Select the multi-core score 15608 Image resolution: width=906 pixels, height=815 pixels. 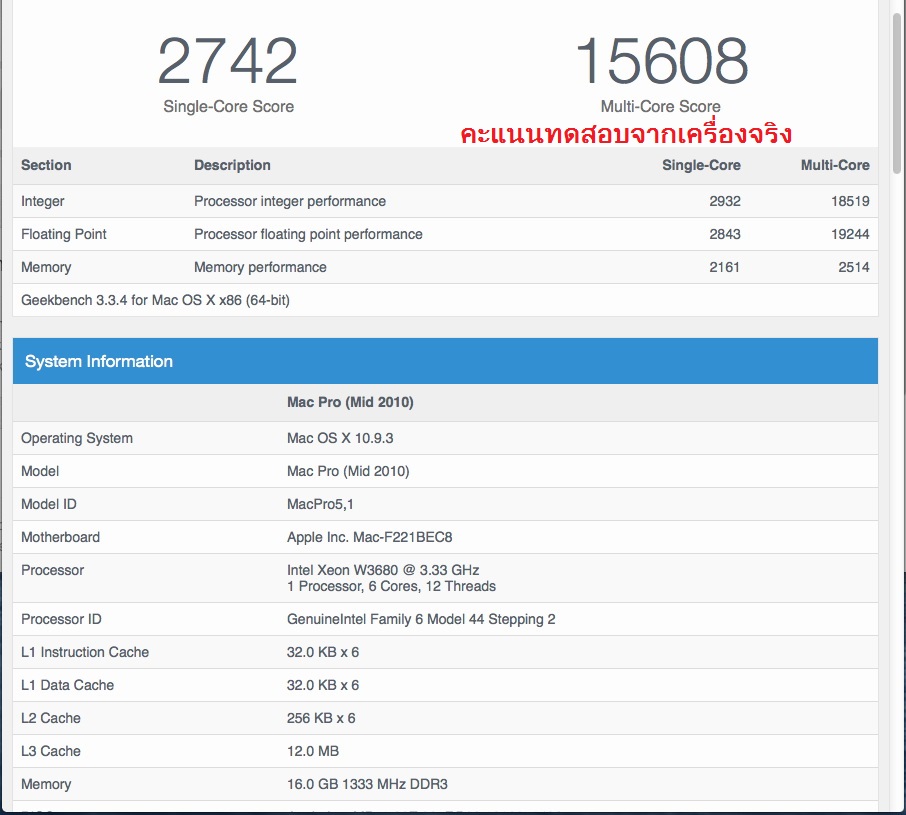pyautogui.click(x=661, y=61)
